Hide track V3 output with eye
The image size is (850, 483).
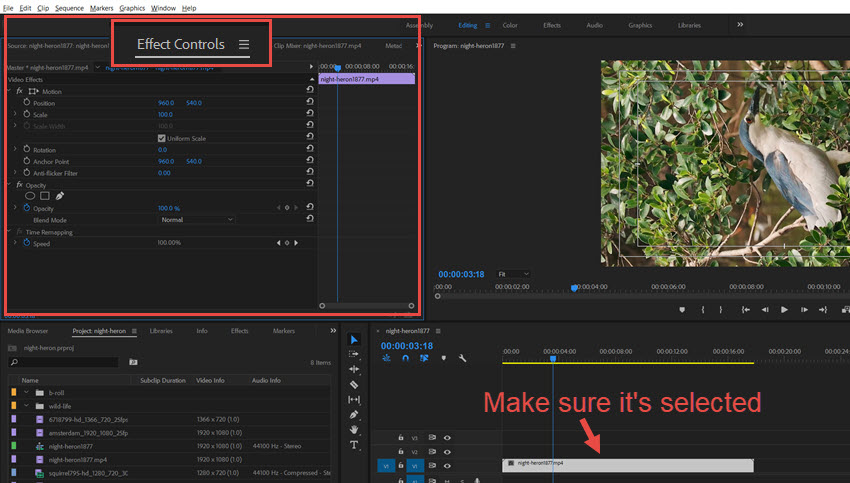coord(447,437)
